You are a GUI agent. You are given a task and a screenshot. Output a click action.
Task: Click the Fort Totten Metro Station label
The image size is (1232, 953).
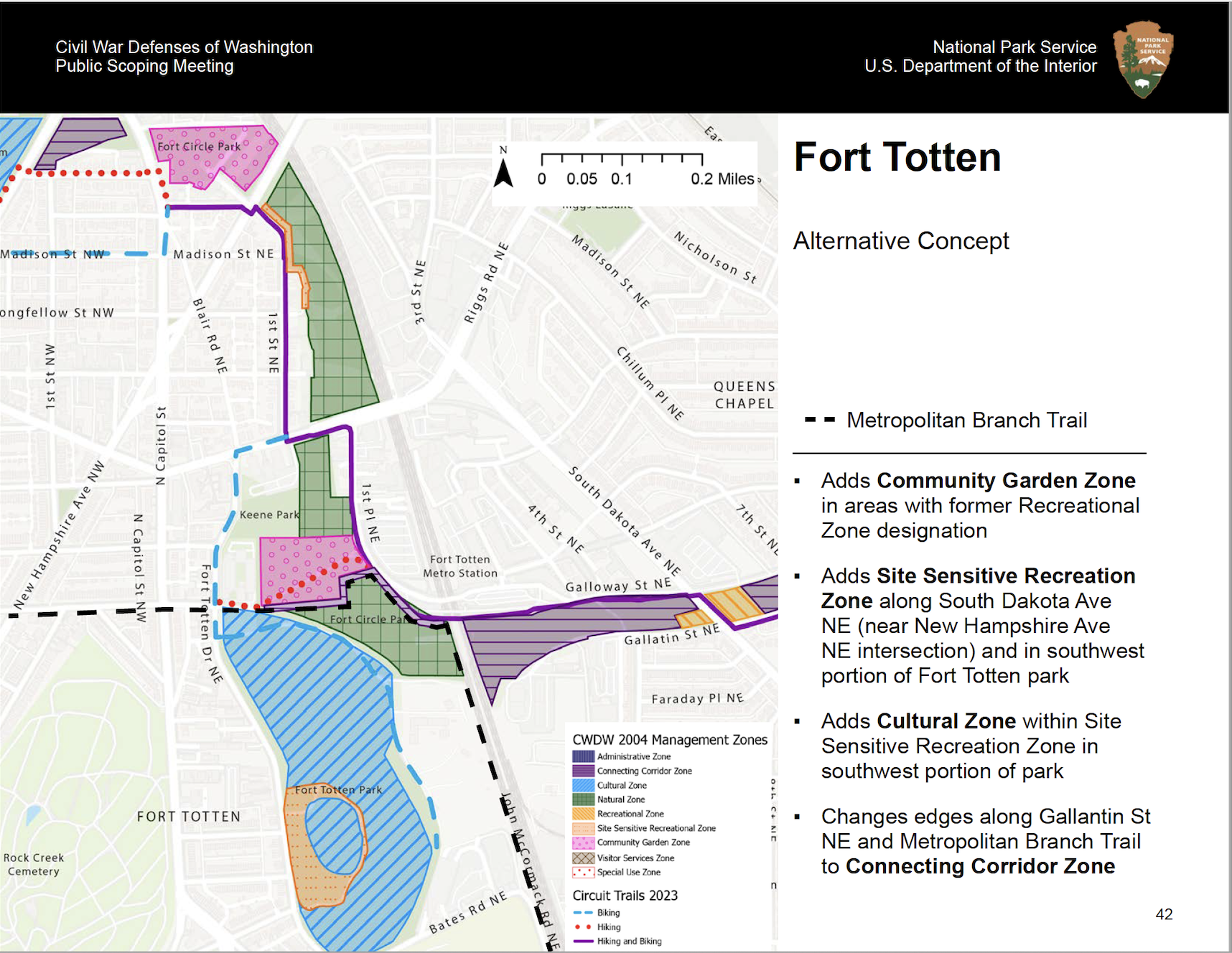(x=460, y=566)
